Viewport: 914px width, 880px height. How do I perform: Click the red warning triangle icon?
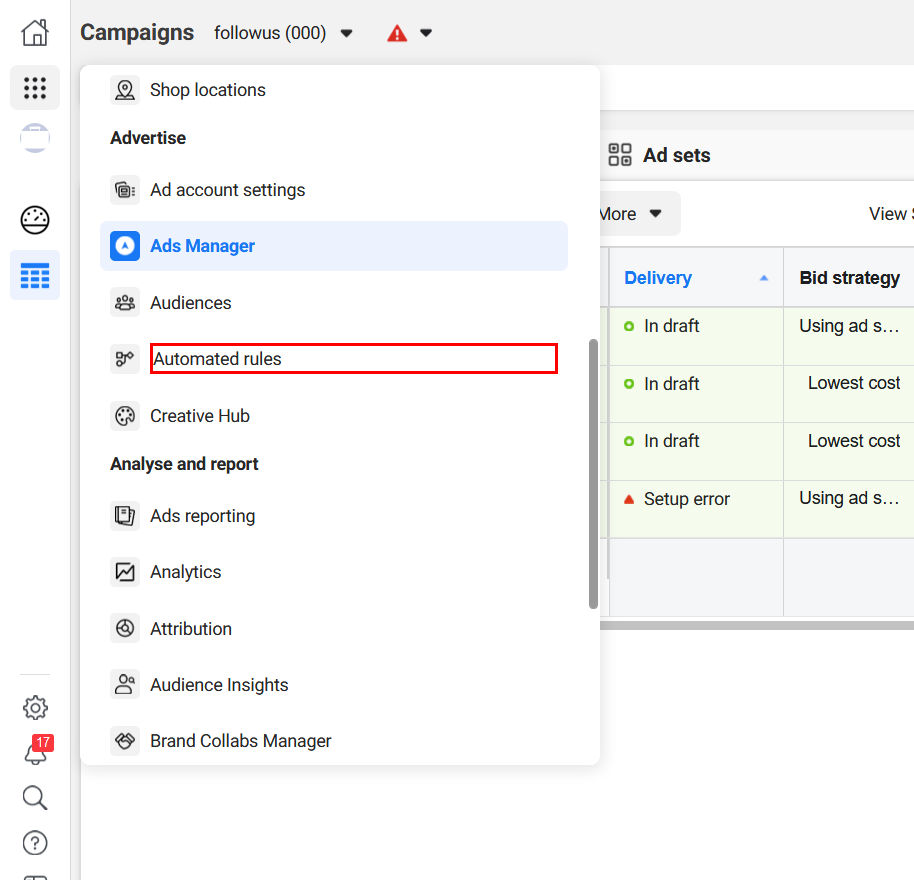[x=397, y=33]
